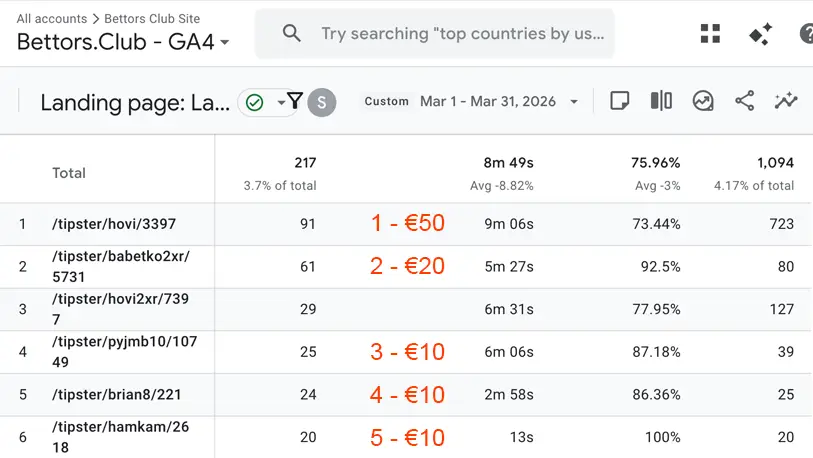Click the filter funnel icon

pyautogui.click(x=295, y=100)
